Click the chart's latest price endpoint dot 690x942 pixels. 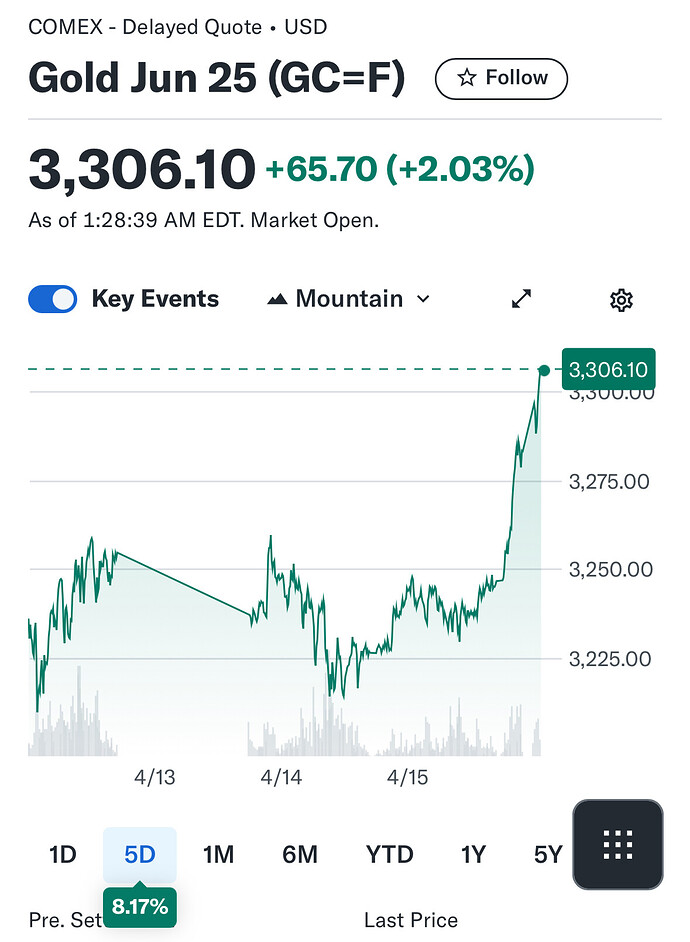point(543,370)
